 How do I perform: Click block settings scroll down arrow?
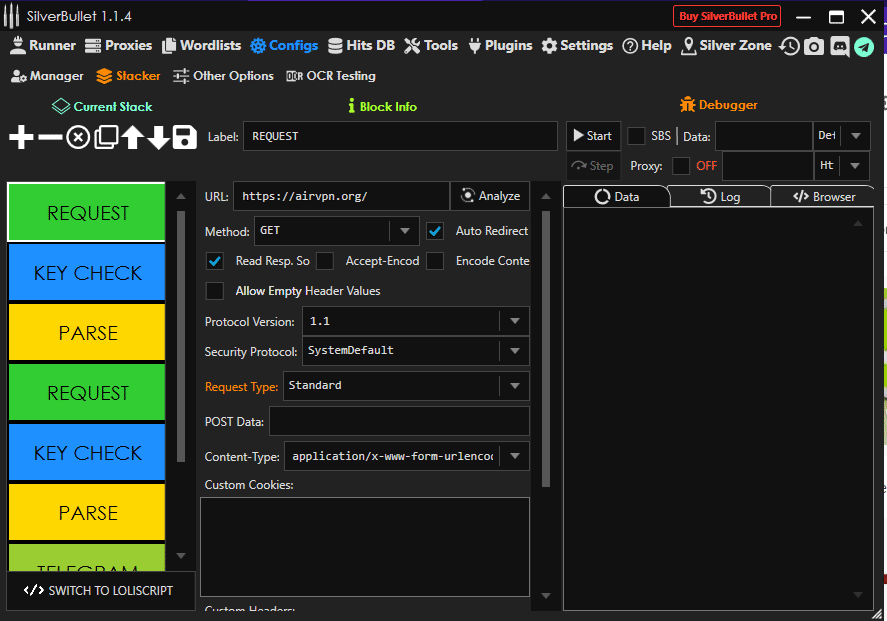[x=546, y=596]
